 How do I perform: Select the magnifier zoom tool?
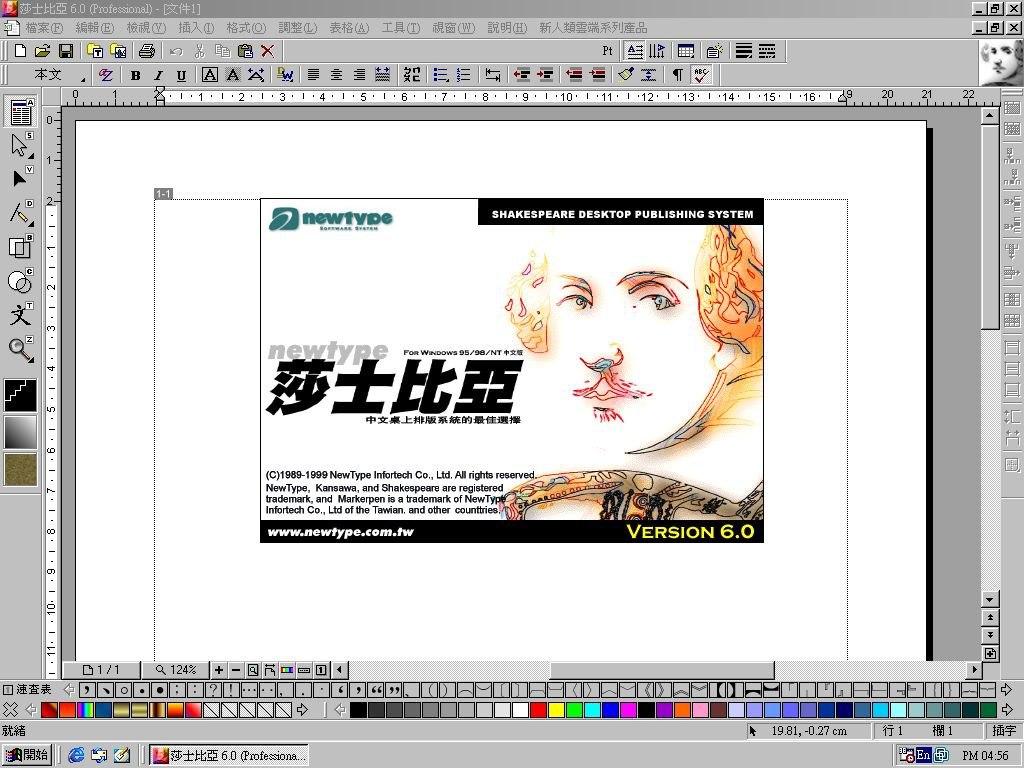click(x=20, y=349)
